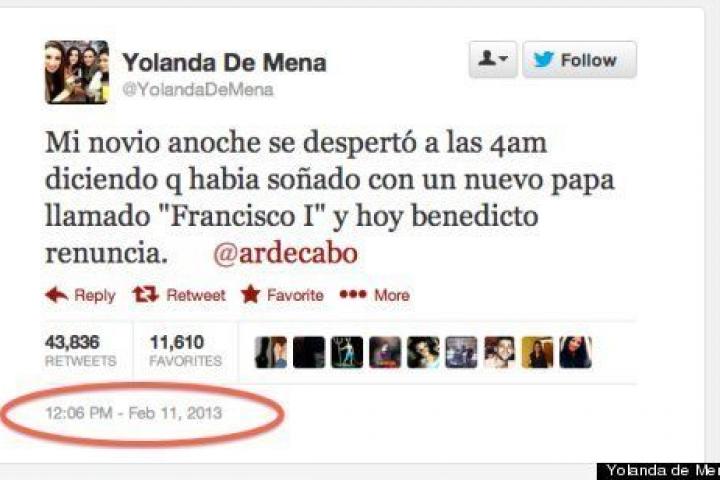
Task: Open the 12:06 PM - Feb 11, 2013 timestamp
Action: [x=134, y=413]
